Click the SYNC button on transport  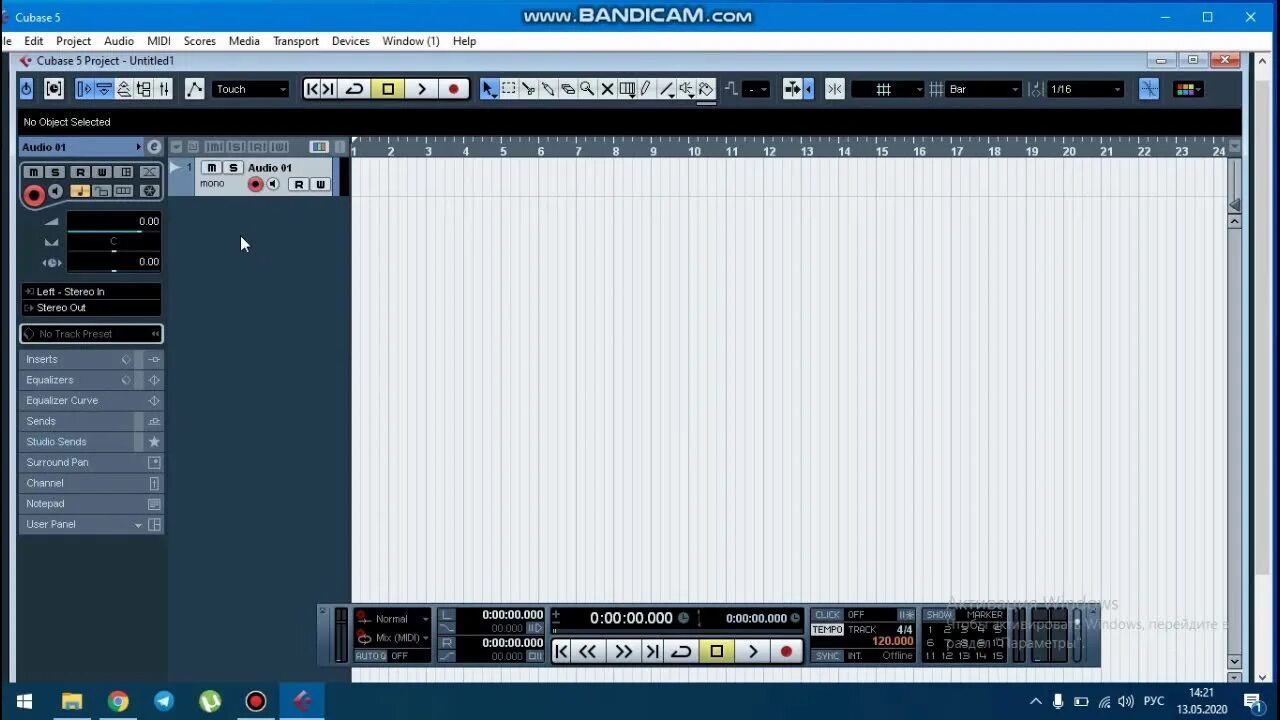coord(828,656)
